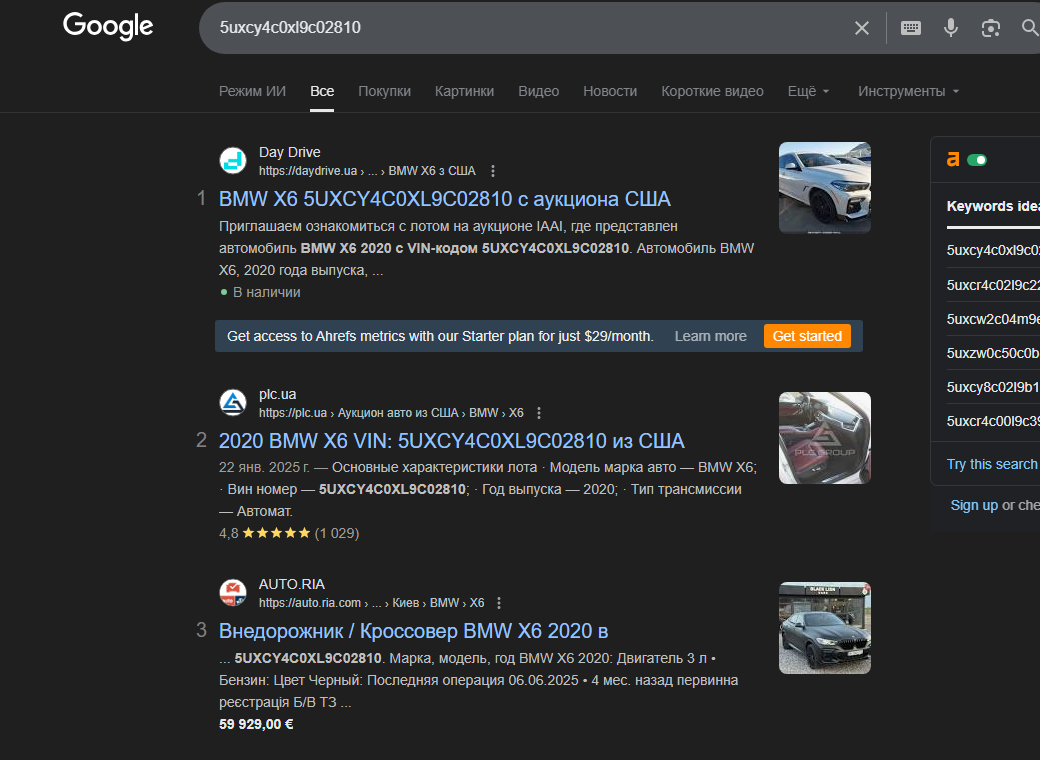Switch to Картинки tab
The height and width of the screenshot is (760, 1040).
click(464, 92)
